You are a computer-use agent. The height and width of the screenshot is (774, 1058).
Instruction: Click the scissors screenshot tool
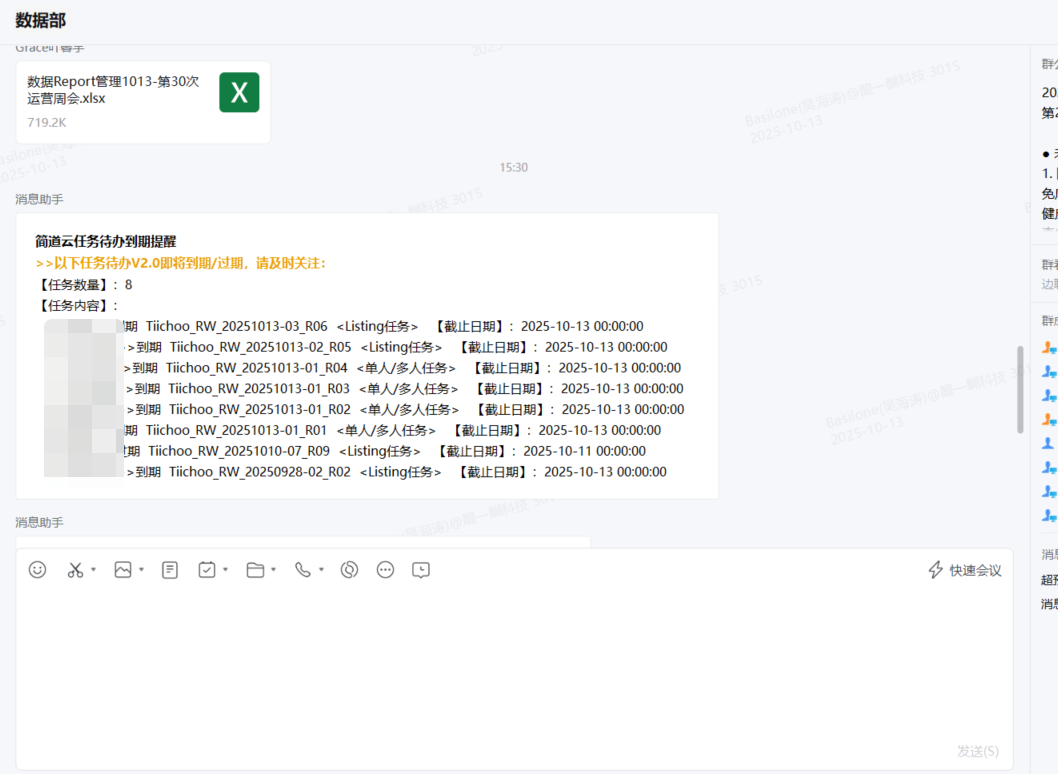pyautogui.click(x=75, y=570)
